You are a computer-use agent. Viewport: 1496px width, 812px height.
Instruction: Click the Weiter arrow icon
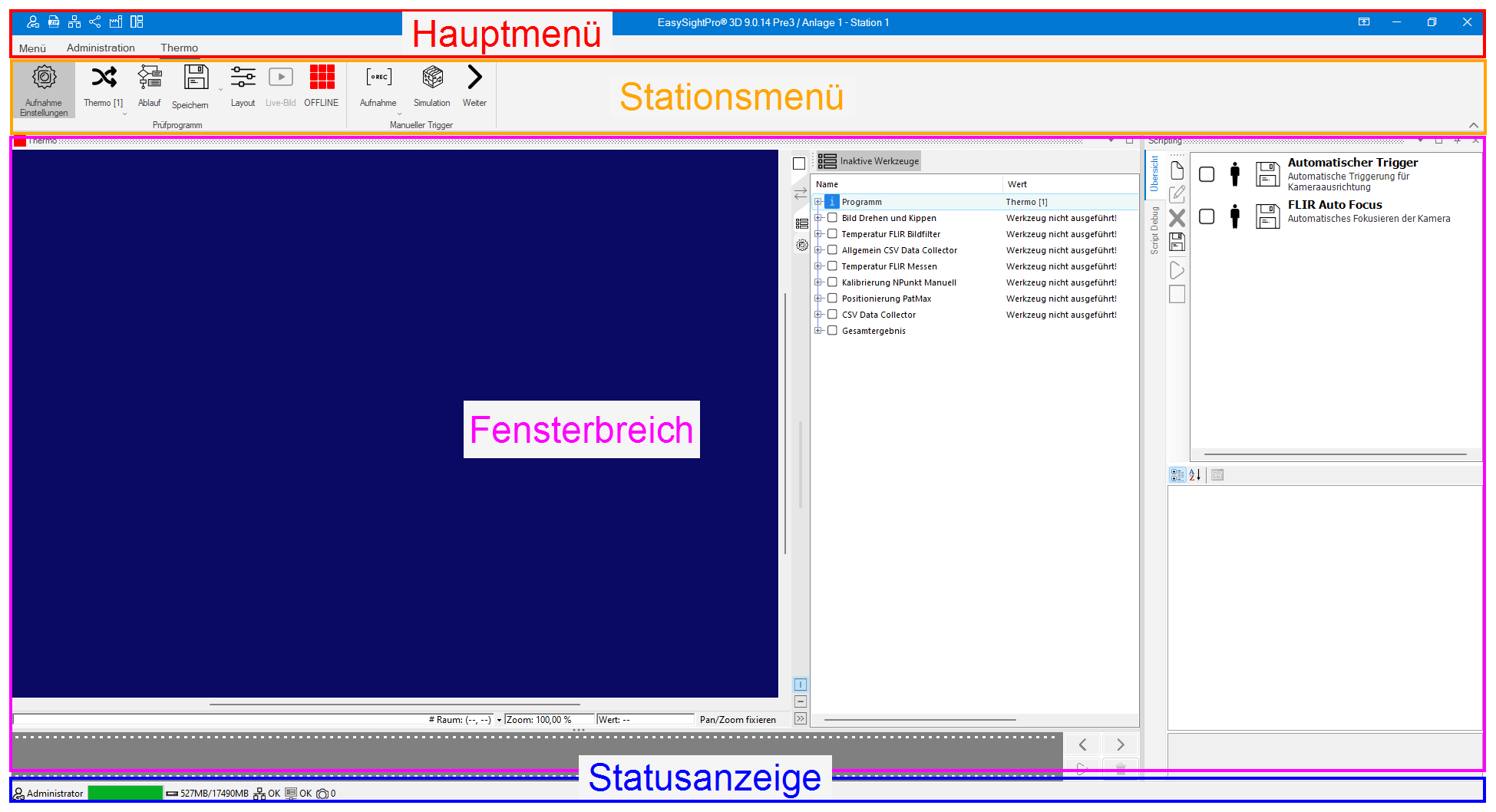point(474,78)
